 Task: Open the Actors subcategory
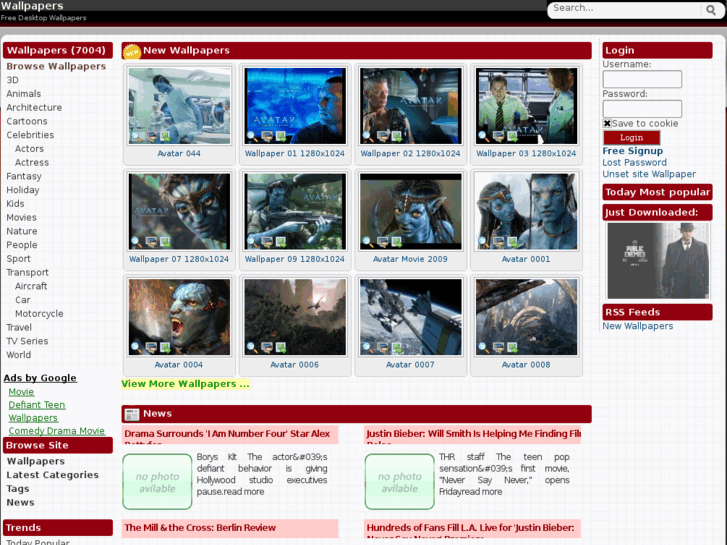[29, 148]
